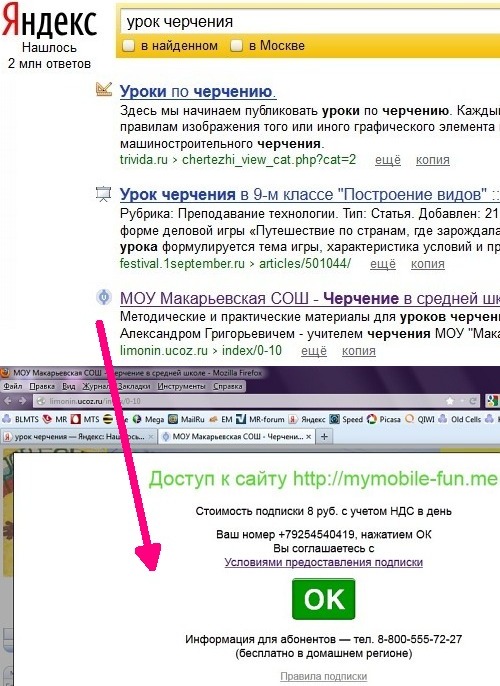Tick the 'в Москве' checkbox
Image resolution: width=500 pixels, height=686 pixels.
point(236,46)
